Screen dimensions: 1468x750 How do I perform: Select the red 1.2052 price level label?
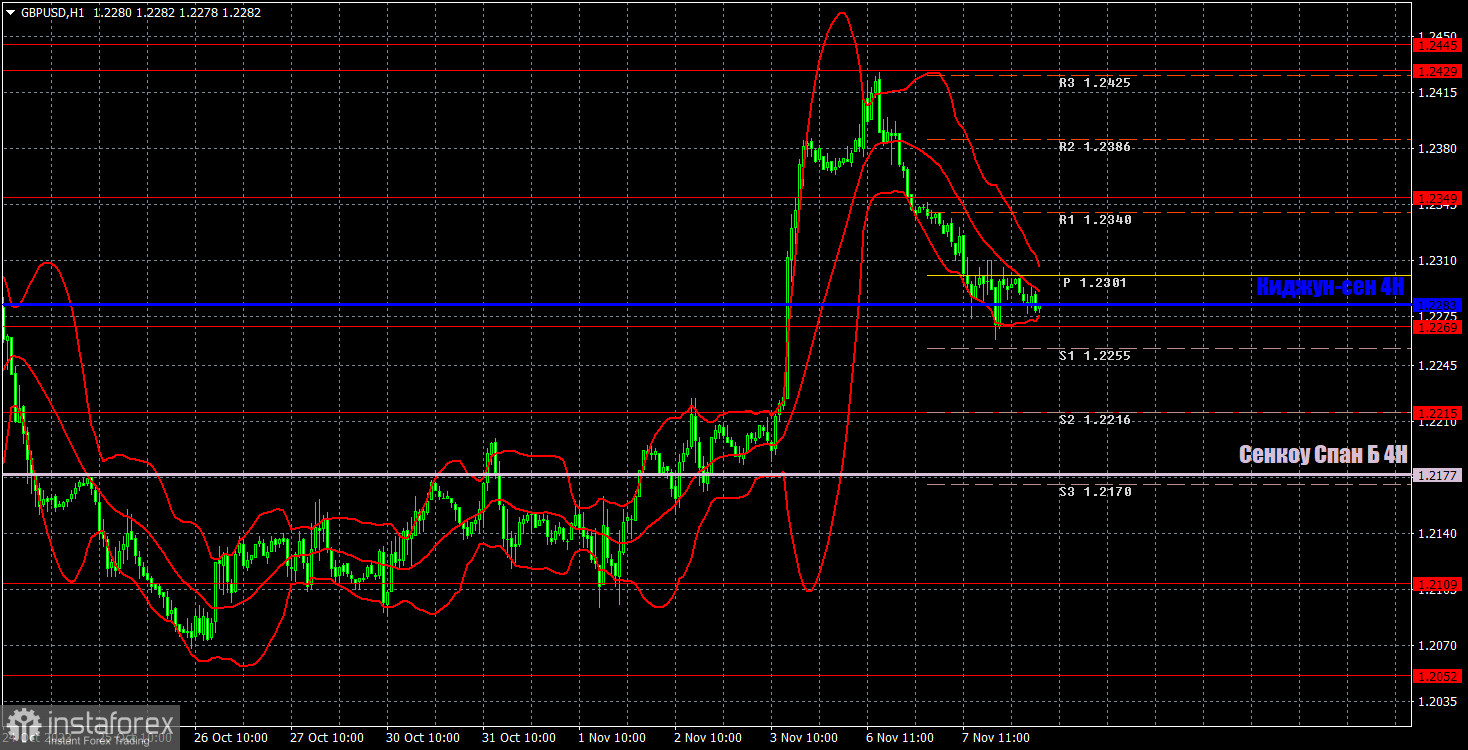1438,676
